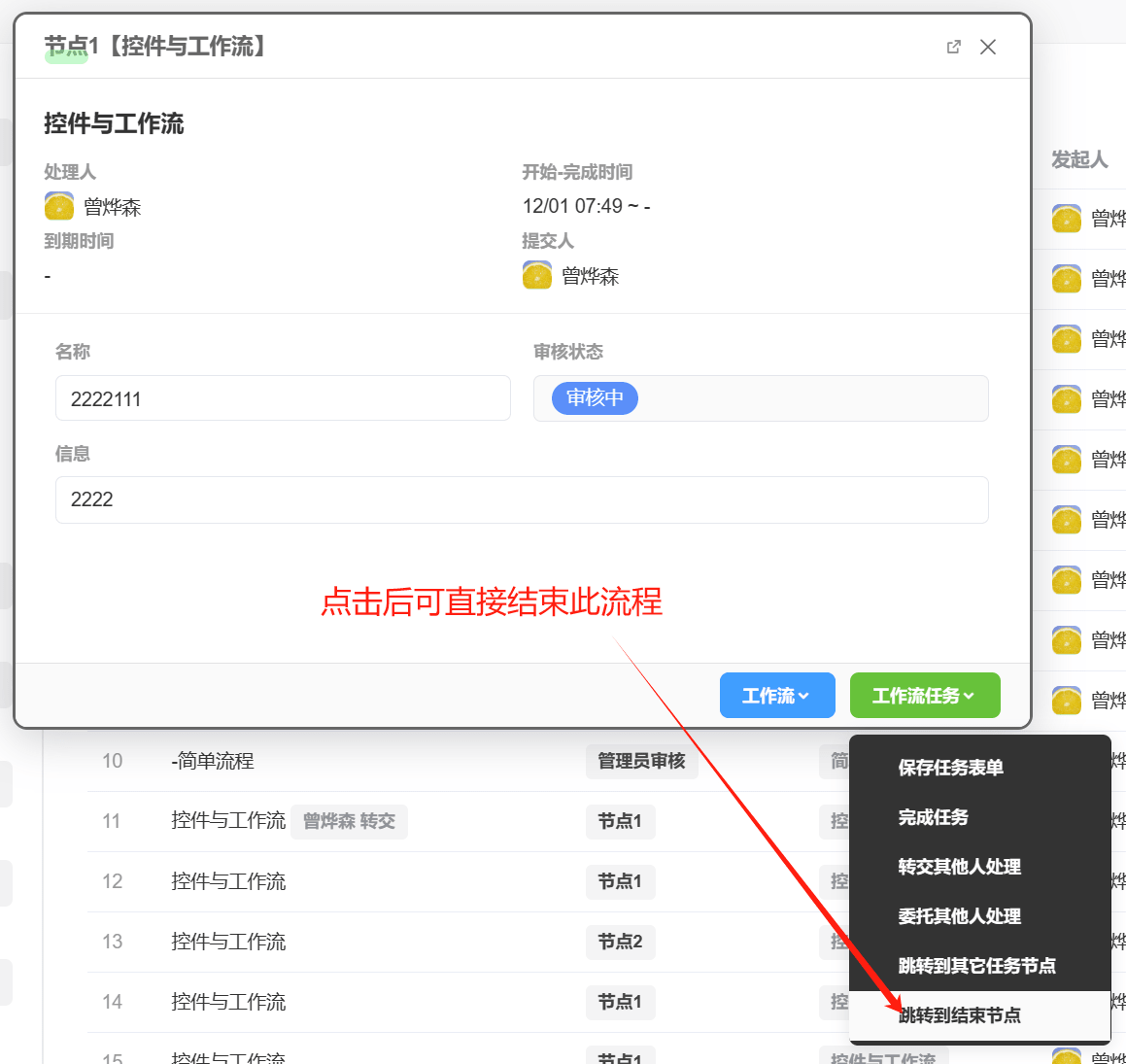The image size is (1126, 1064).
Task: Choose 委托其他人处理 option
Action: (x=959, y=916)
